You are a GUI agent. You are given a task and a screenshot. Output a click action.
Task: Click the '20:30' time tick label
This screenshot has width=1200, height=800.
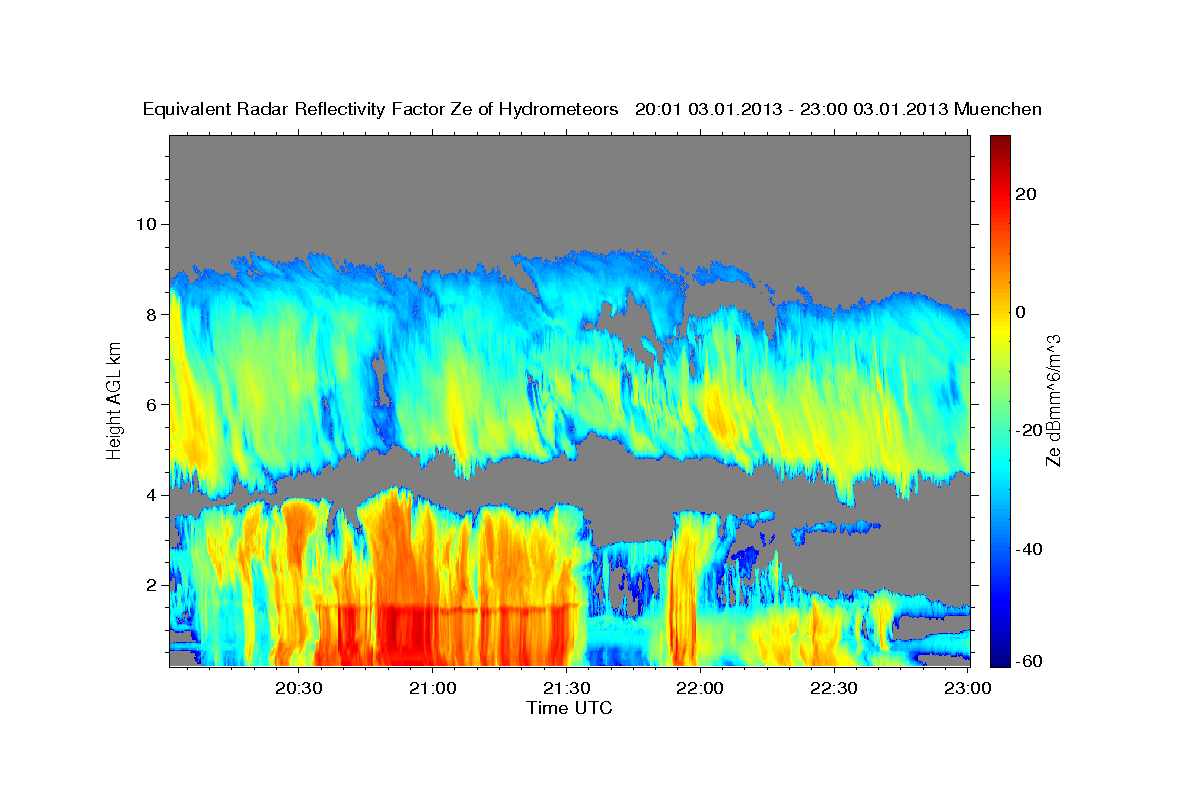click(x=299, y=688)
